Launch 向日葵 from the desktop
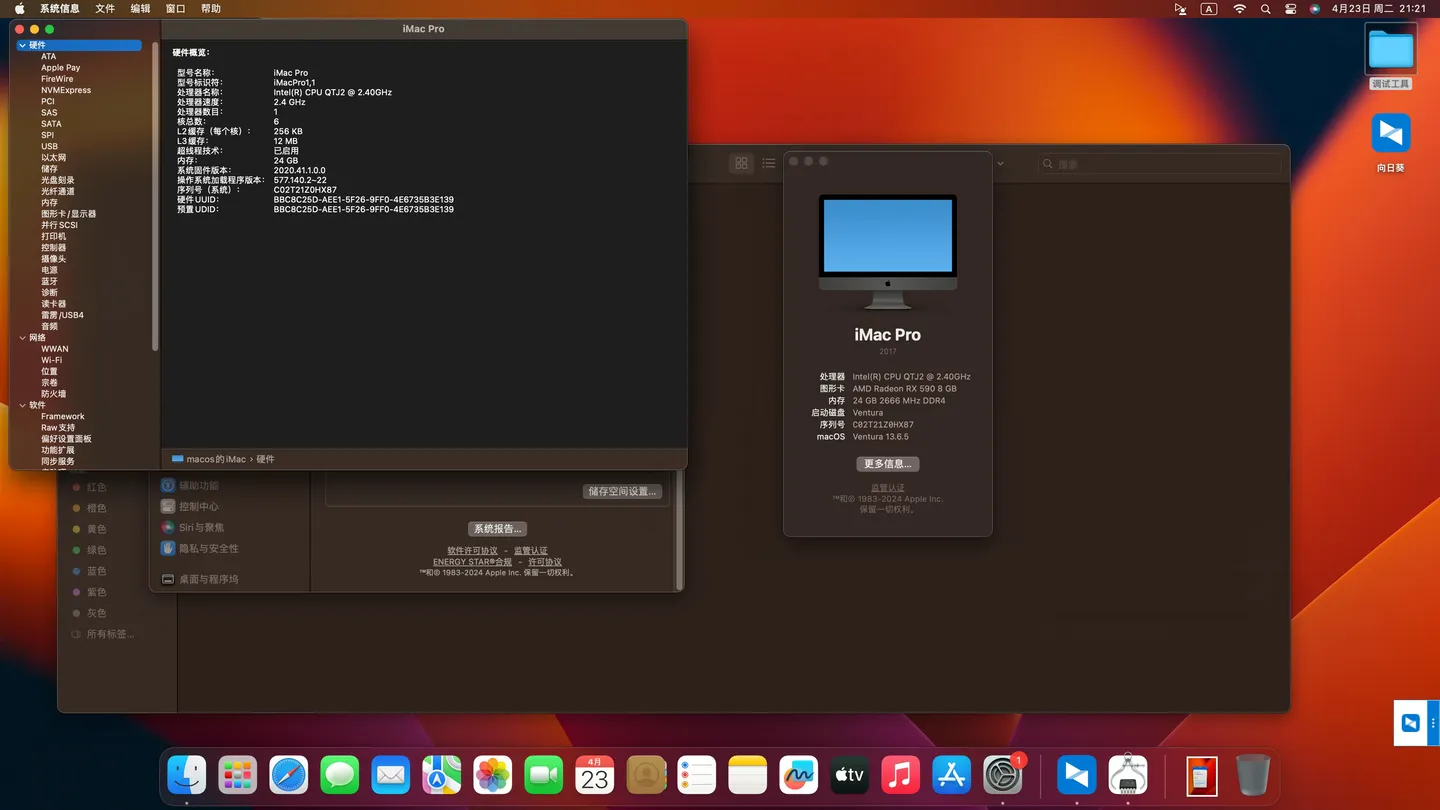This screenshot has width=1440, height=810. pos(1390,133)
